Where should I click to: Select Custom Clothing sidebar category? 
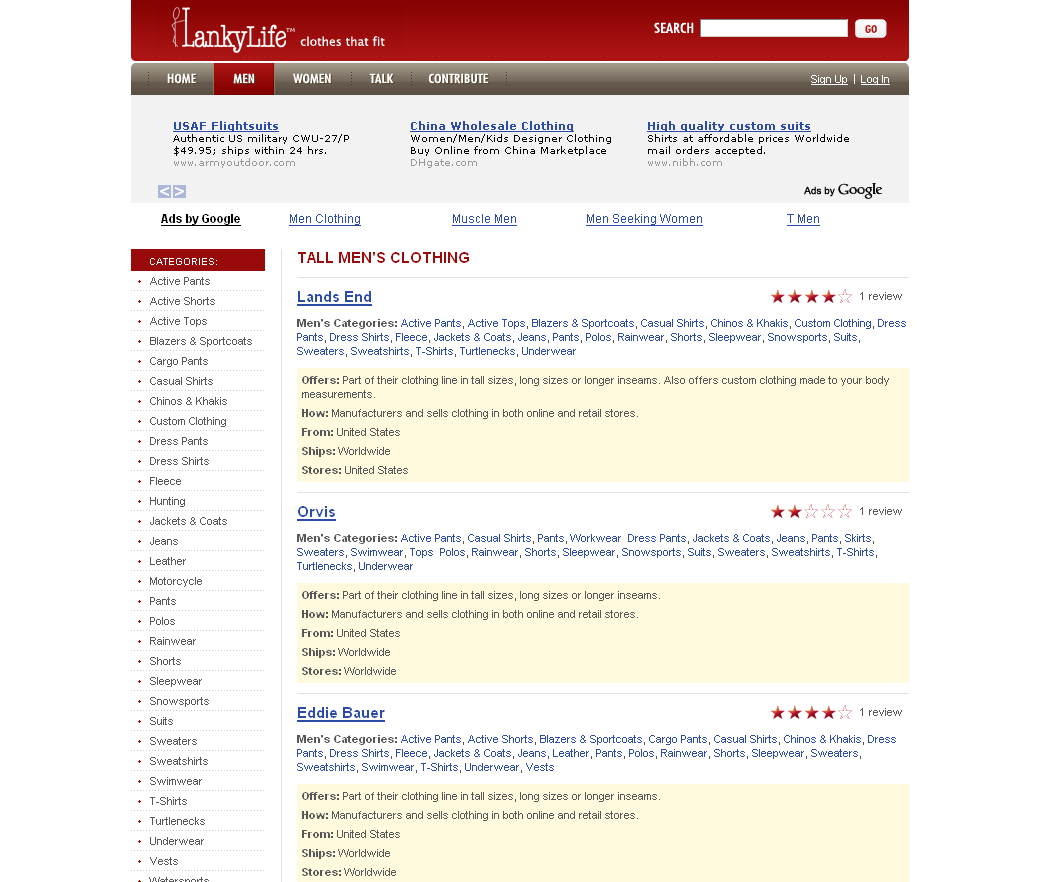tap(188, 421)
